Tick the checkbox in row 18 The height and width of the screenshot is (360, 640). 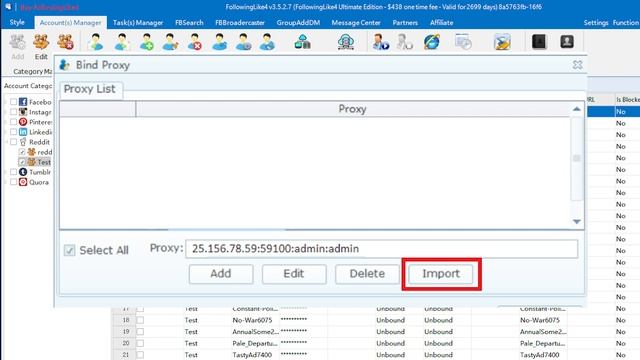(x=140, y=320)
